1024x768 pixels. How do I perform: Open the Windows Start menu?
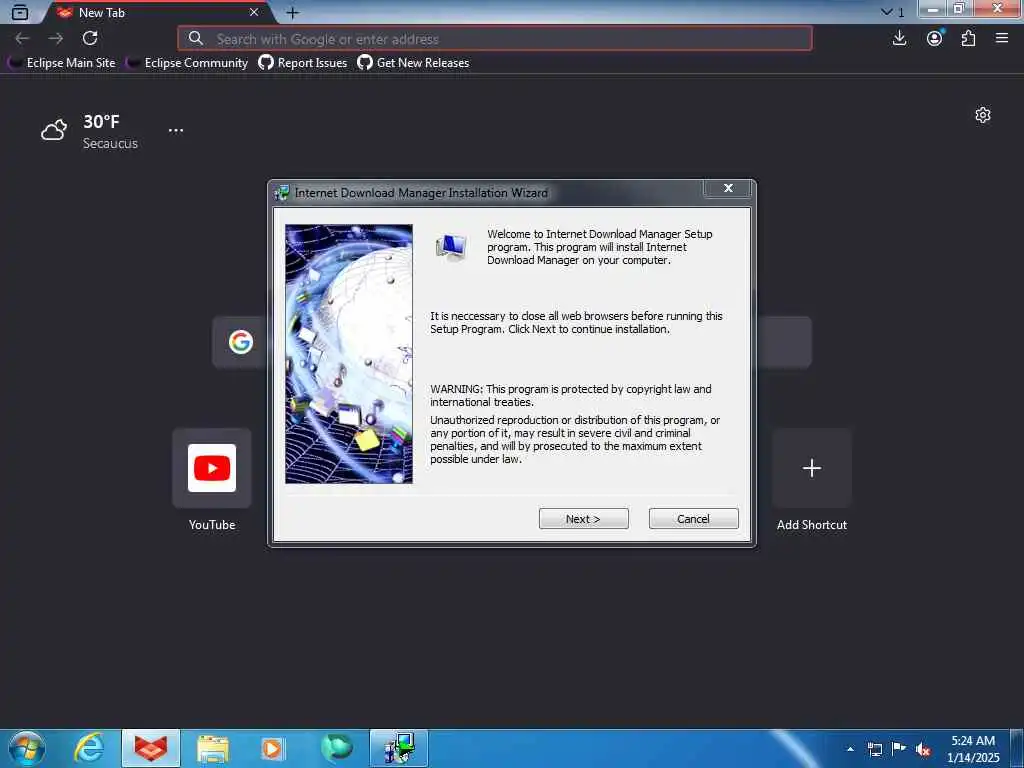coord(27,748)
